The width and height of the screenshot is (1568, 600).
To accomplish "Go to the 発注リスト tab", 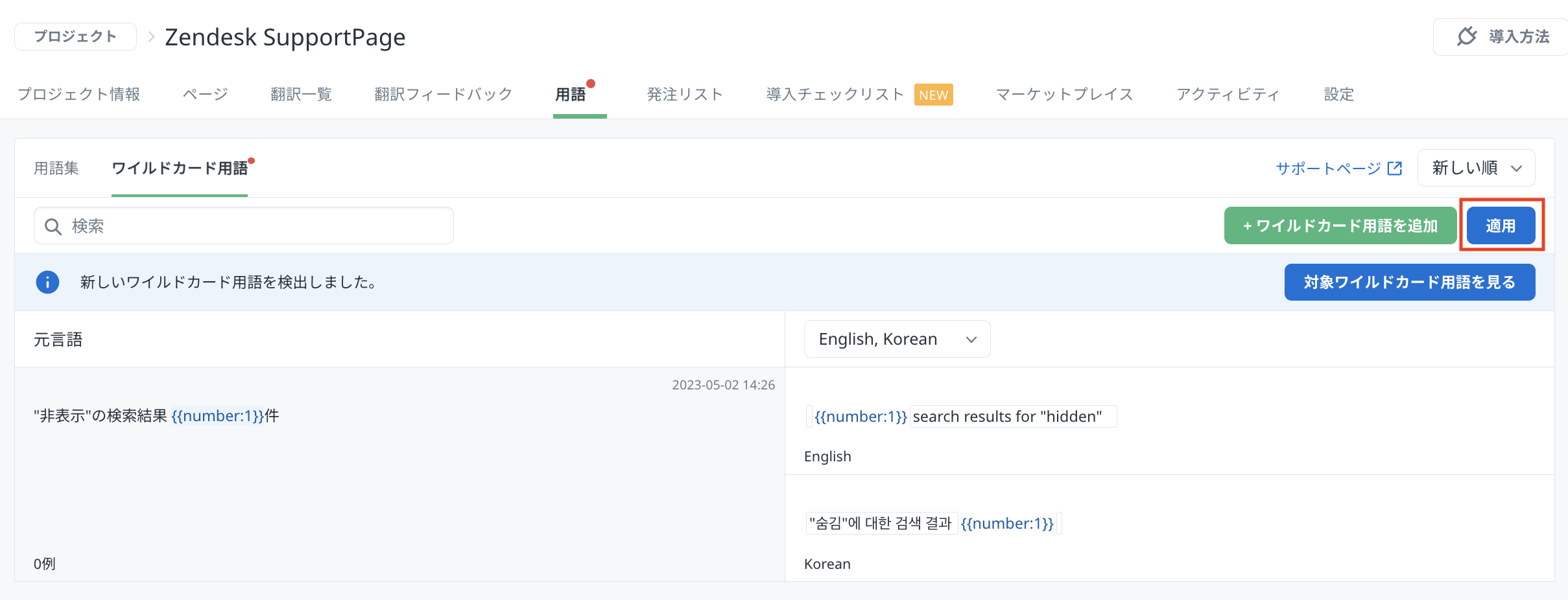I will (685, 95).
